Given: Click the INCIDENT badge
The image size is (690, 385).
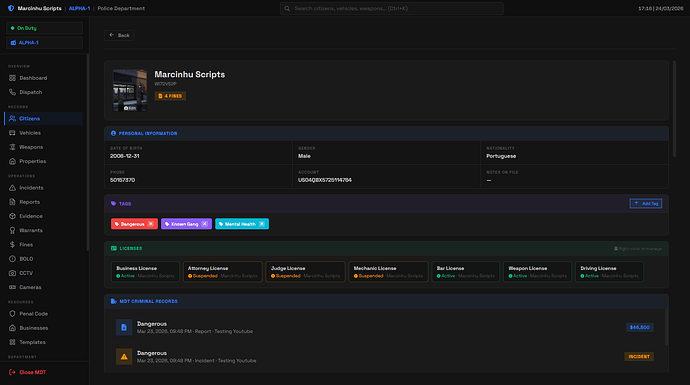Looking at the screenshot, I should pyautogui.click(x=639, y=356).
